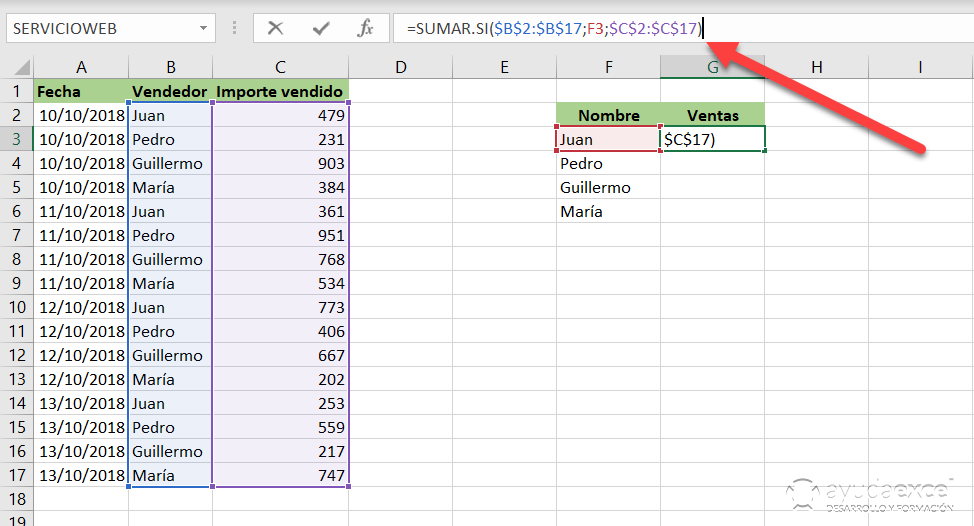Image resolution: width=974 pixels, height=526 pixels.
Task: Select amount cell with value 747
Action: 281,475
